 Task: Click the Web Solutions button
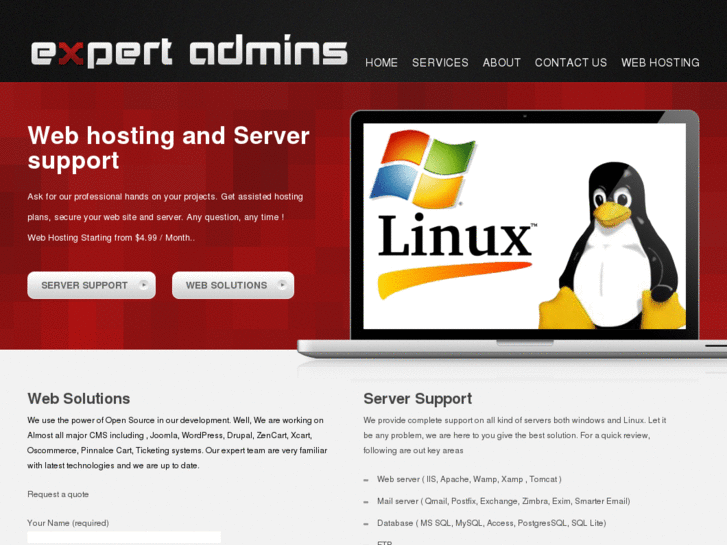[233, 285]
